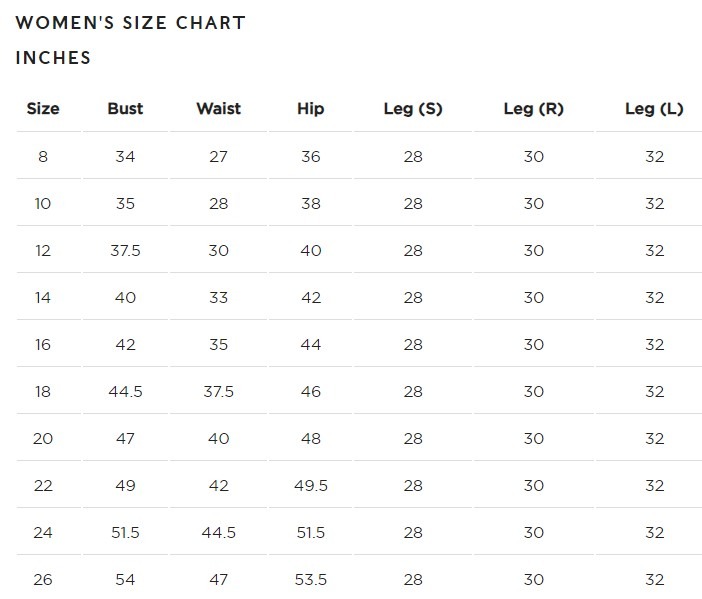Click the hip value 49.5
Screen dimensions: 702x599
tap(311, 486)
